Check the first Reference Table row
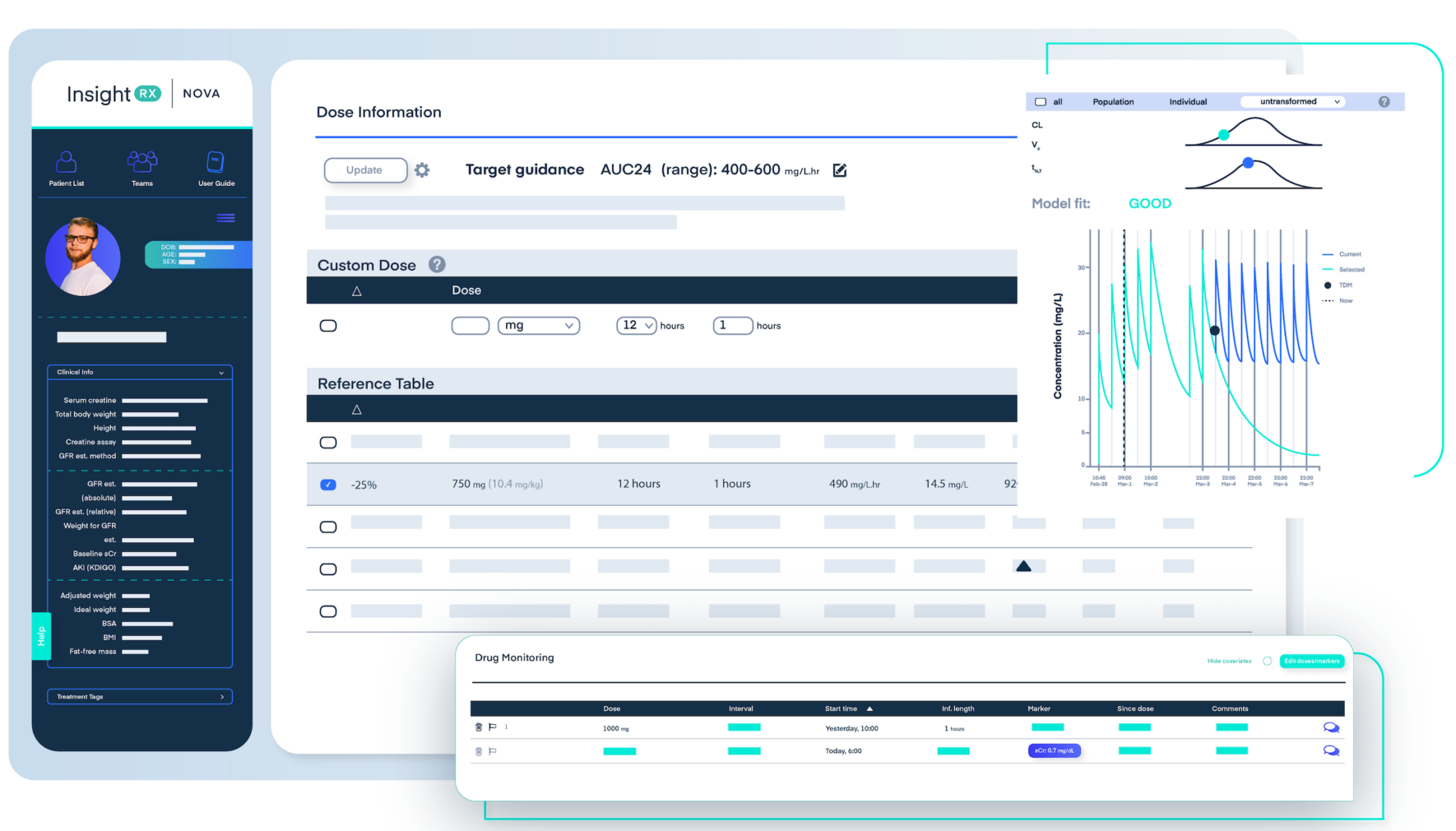 click(328, 443)
